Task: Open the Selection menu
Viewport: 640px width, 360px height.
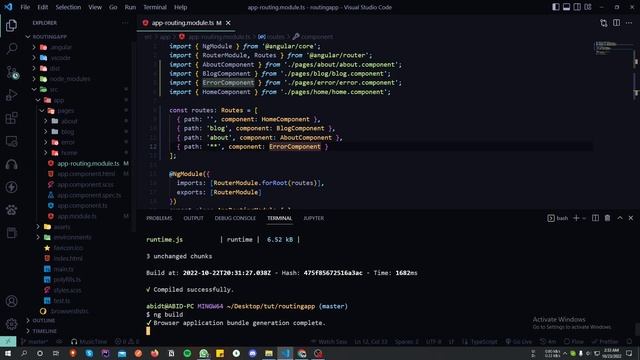Action: (x=68, y=7)
